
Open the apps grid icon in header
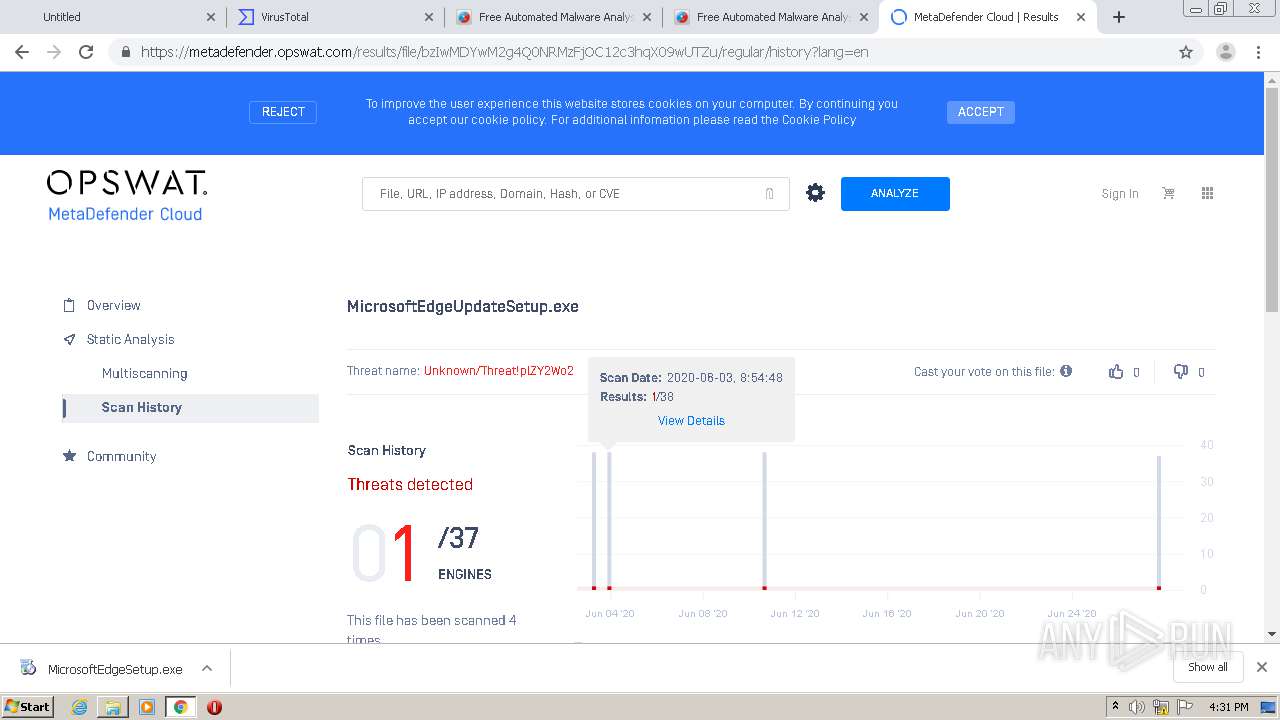pyautogui.click(x=1207, y=193)
